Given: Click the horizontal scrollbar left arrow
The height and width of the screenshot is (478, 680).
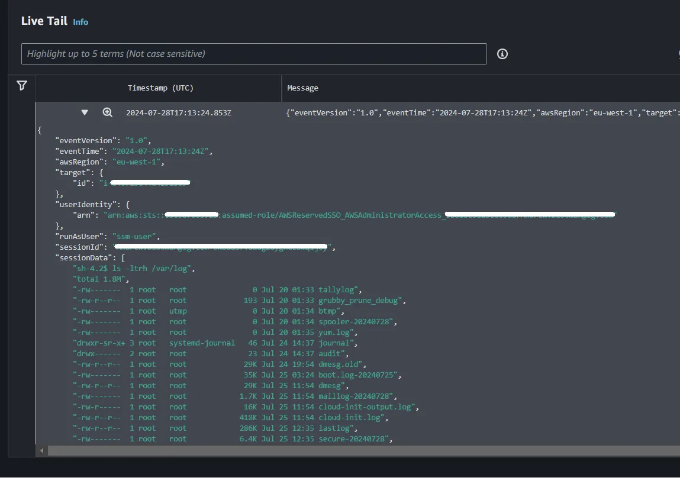Looking at the screenshot, I should (x=42, y=451).
